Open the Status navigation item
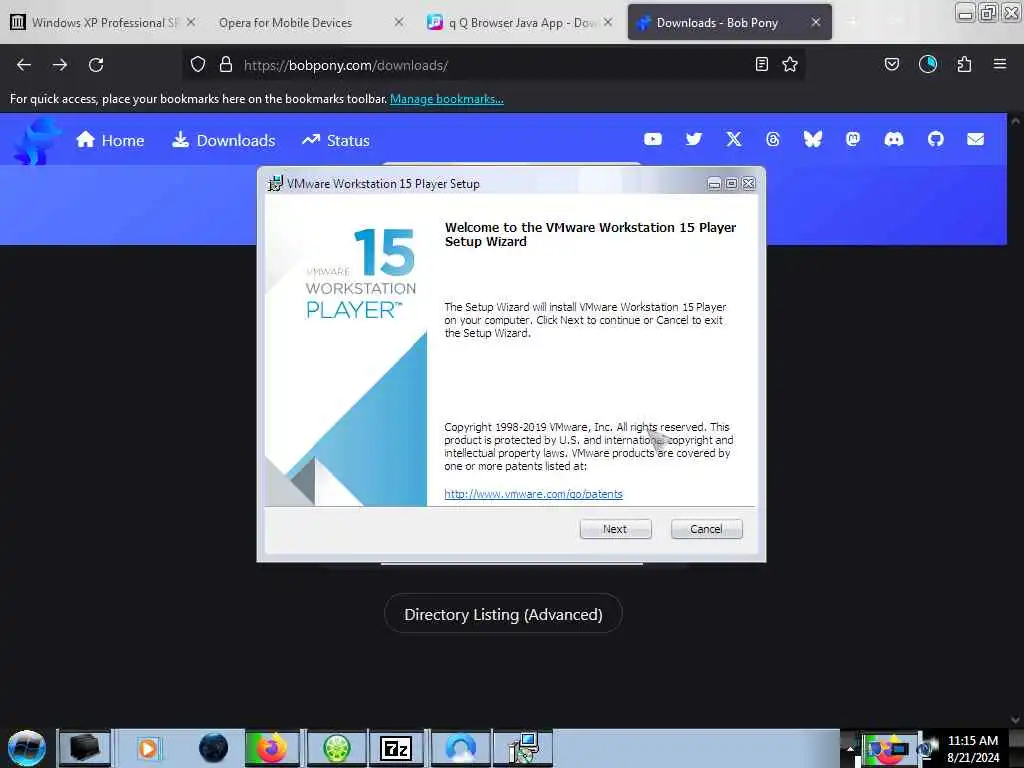Viewport: 1024px width, 768px height. pos(336,140)
